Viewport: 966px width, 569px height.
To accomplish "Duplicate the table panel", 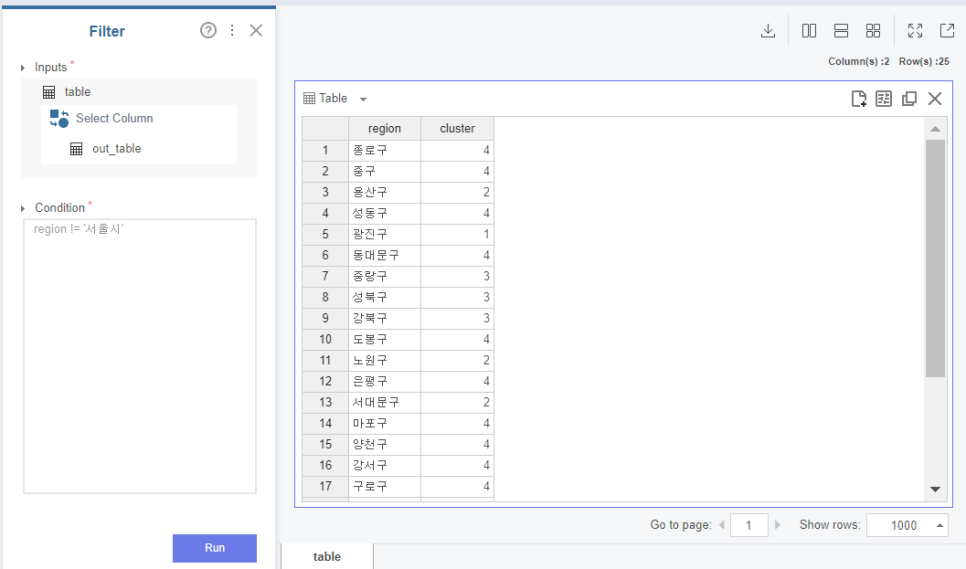I will pyautogui.click(x=909, y=99).
